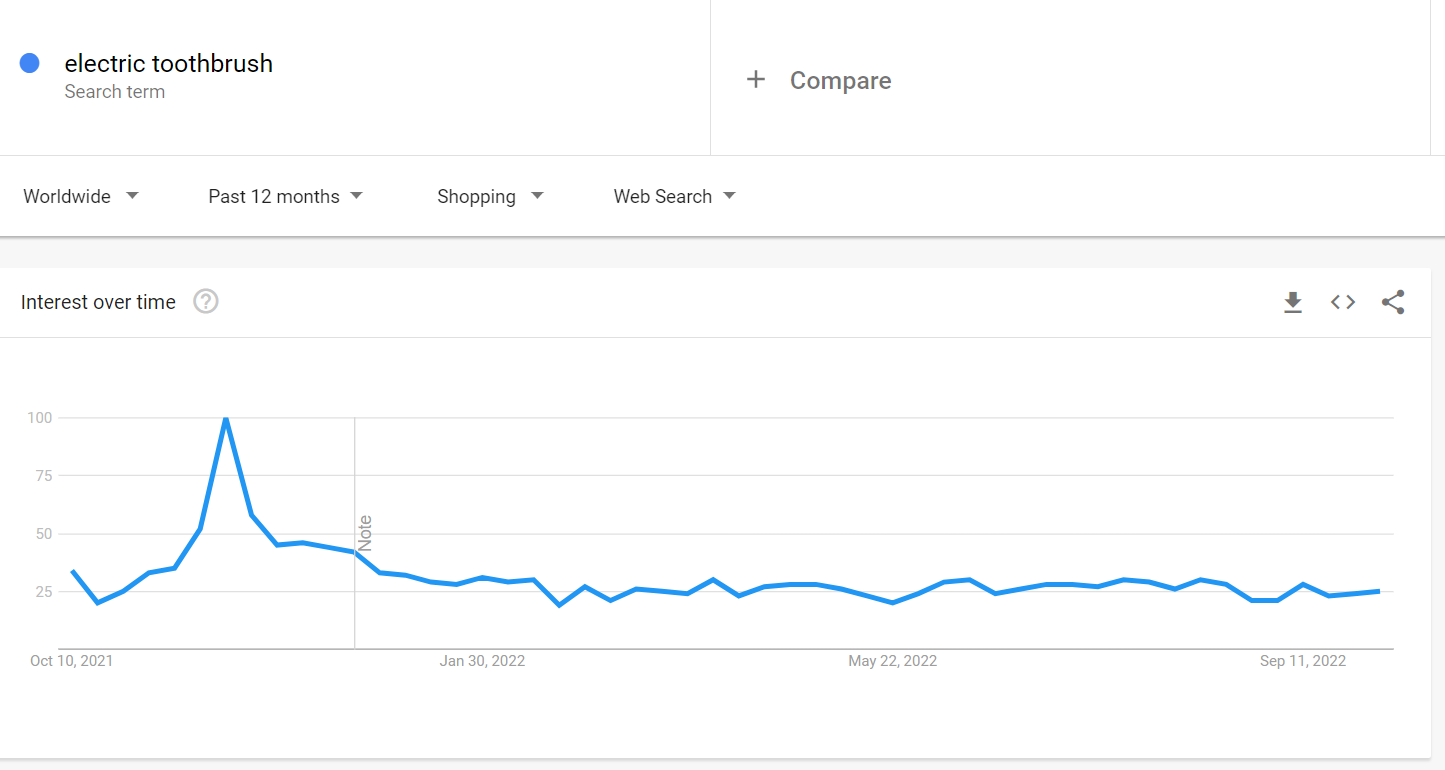The image size is (1445, 770).
Task: Click the Sep 11, 2022 axis label
Action: click(x=1303, y=661)
